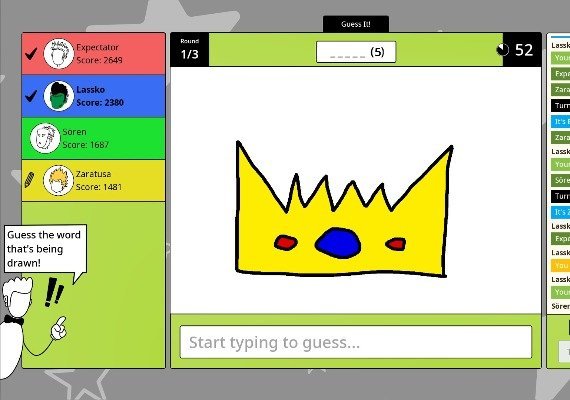Click the Guess It! tab
This screenshot has width=570, height=400.
pyautogui.click(x=356, y=24)
